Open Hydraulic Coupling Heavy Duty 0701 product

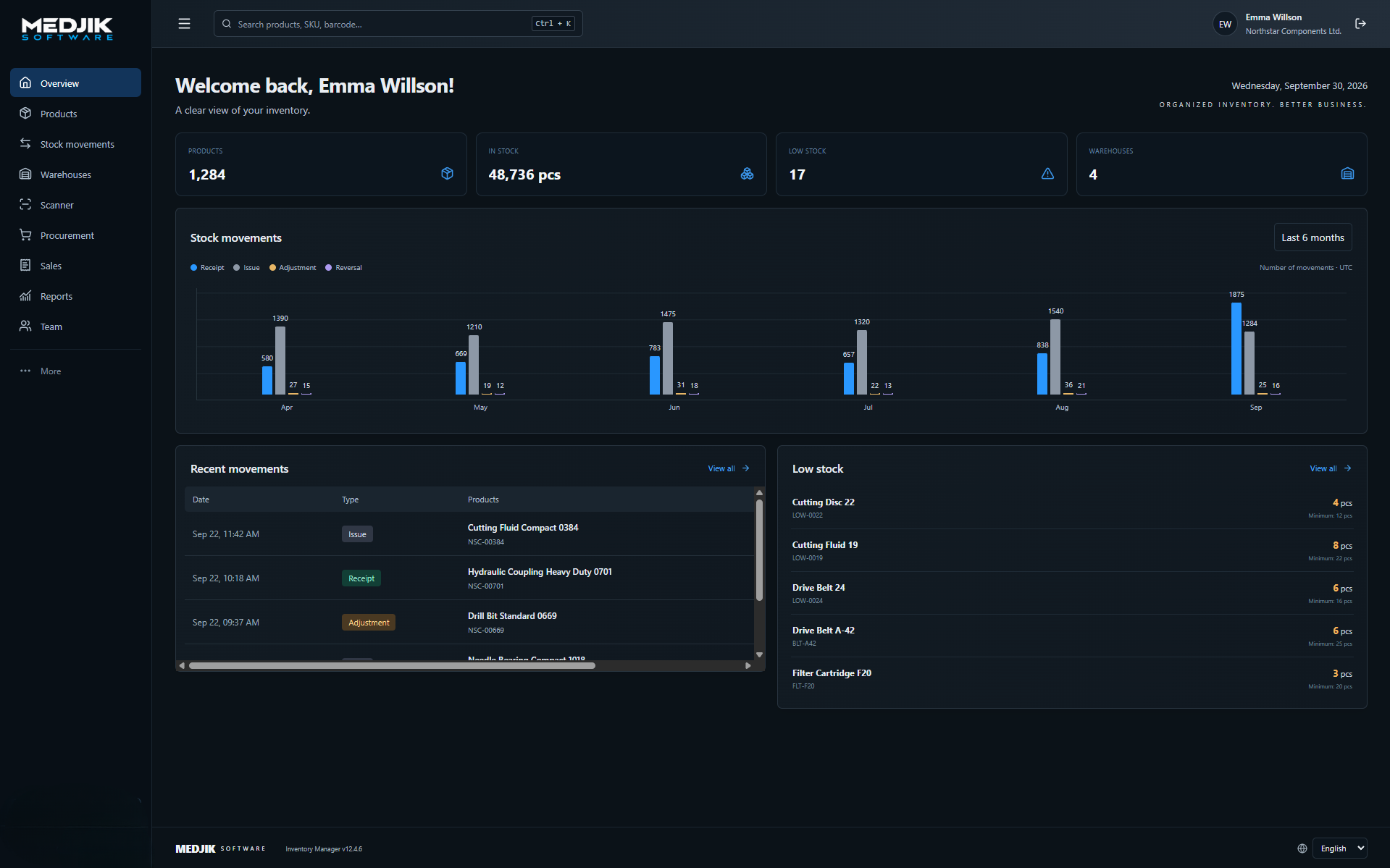click(x=540, y=572)
